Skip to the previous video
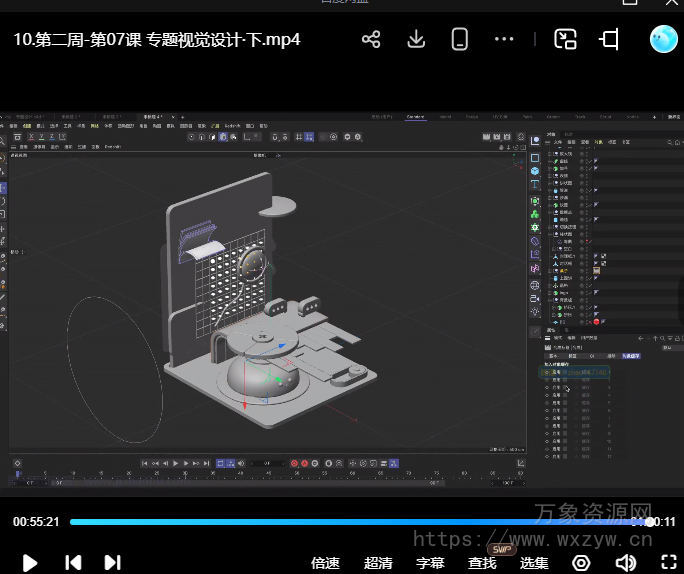The height and width of the screenshot is (574, 684). pos(73,562)
